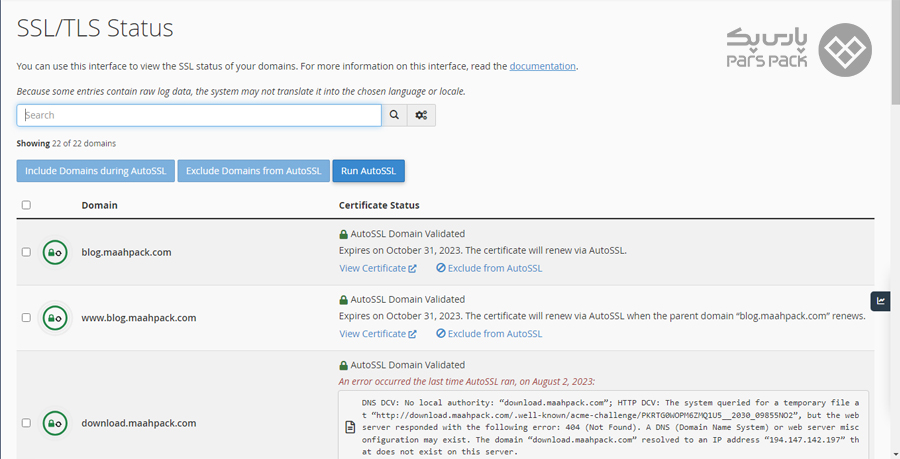Click the www.blog.maahpack.com SSL status icon
This screenshot has width=900, height=459.
click(x=55, y=318)
